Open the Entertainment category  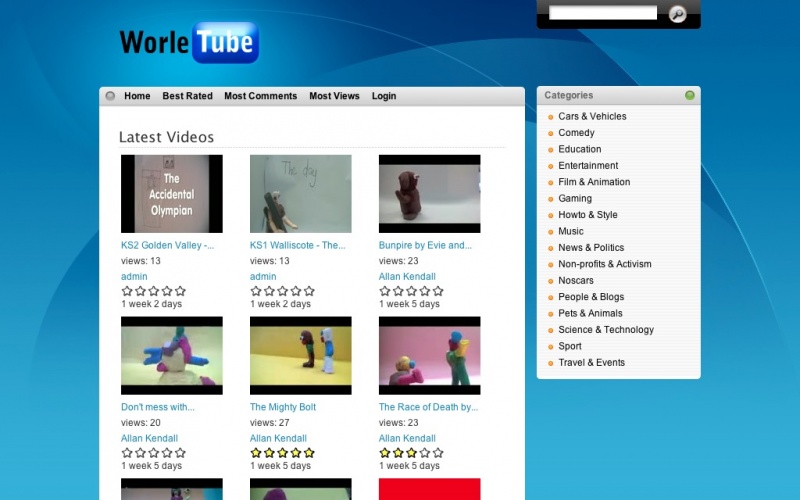[588, 165]
